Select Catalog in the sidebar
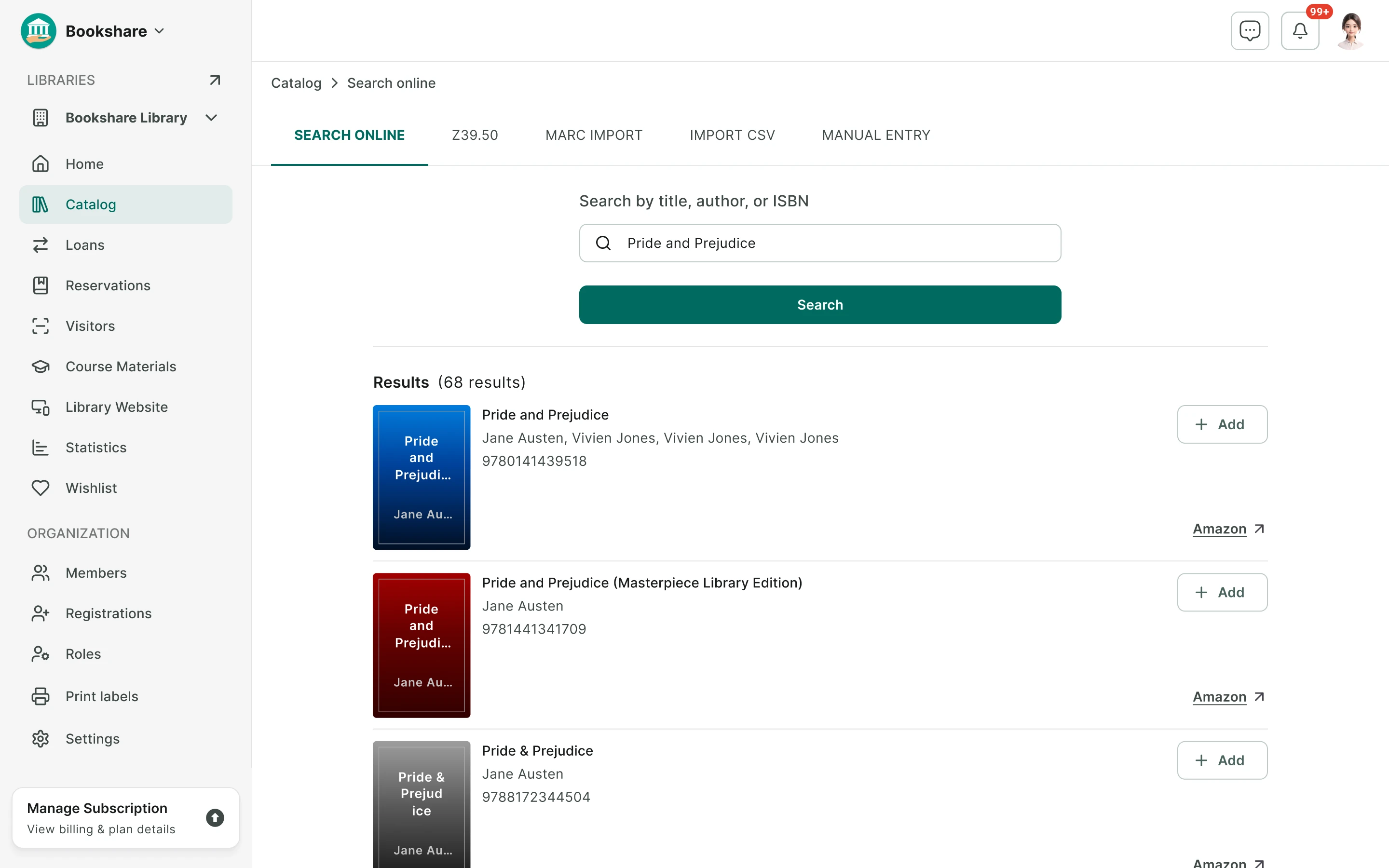The width and height of the screenshot is (1389, 868). [126, 204]
